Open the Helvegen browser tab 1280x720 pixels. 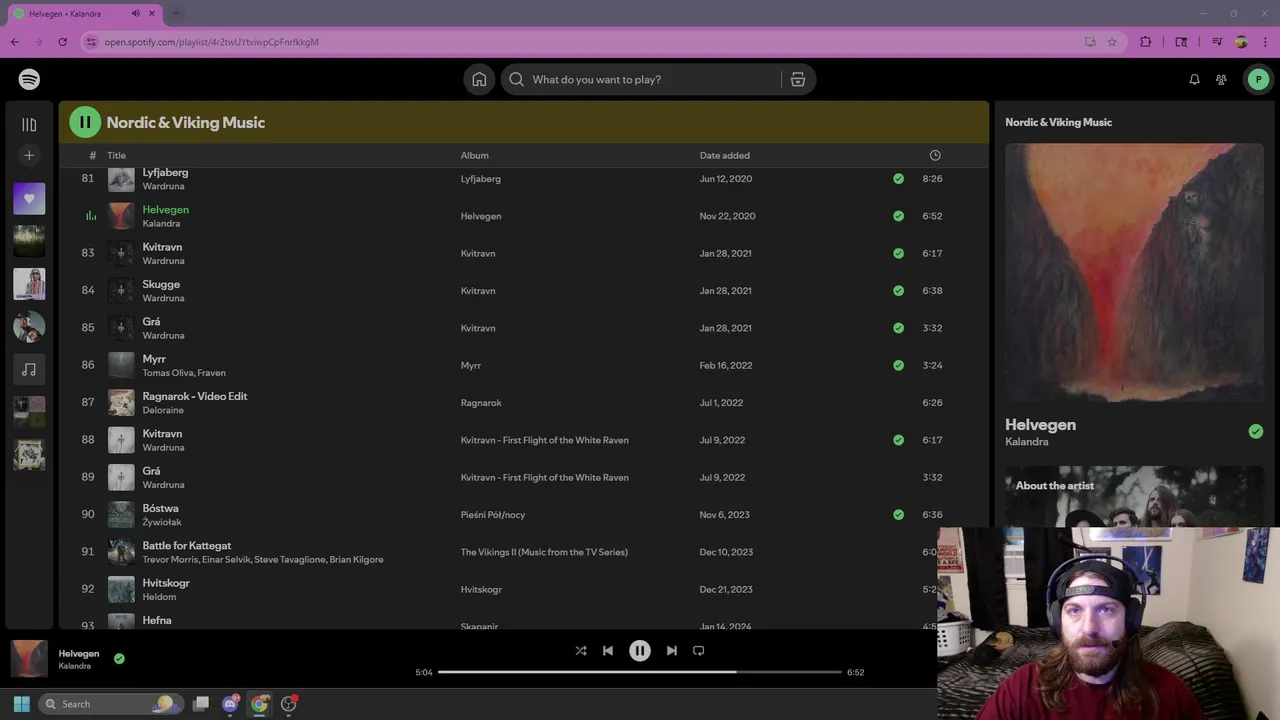point(84,14)
